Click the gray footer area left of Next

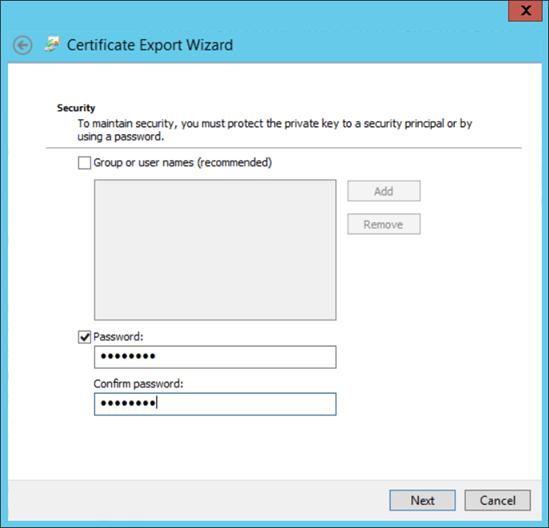coord(196,500)
